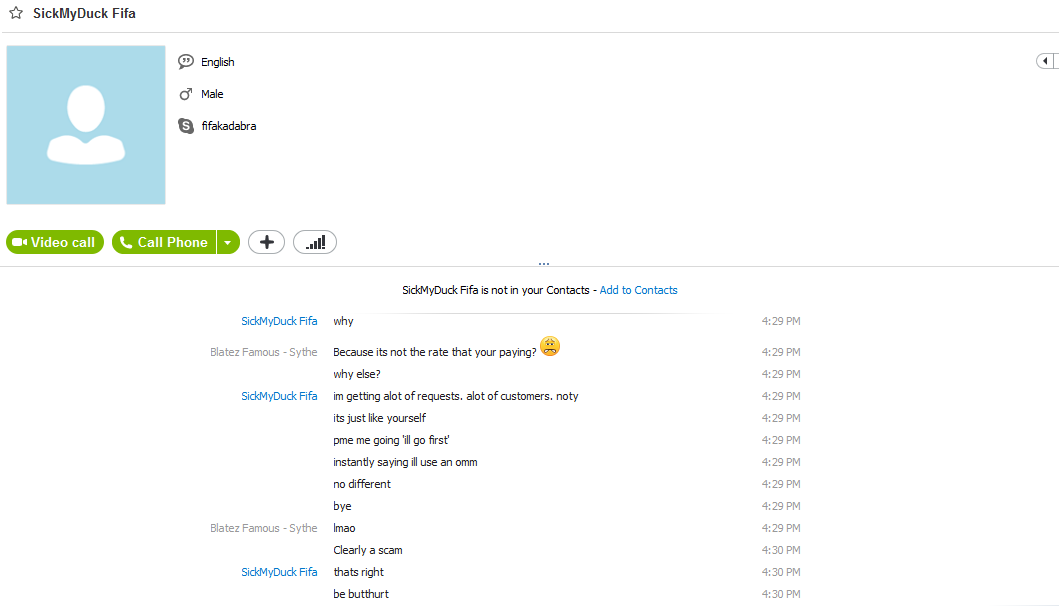Toggle the favorite star for SickMyDuck Fifa
Screen dimensions: 1059x607
tap(16, 13)
